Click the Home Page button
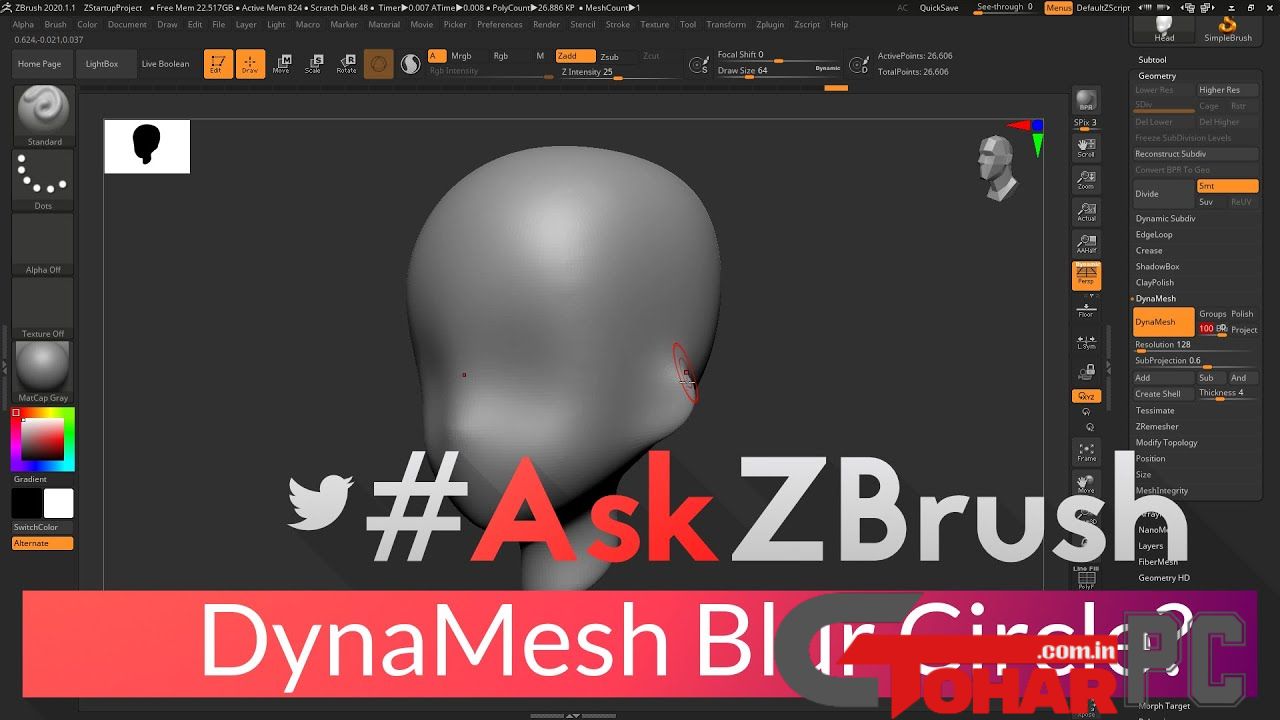 pos(40,64)
